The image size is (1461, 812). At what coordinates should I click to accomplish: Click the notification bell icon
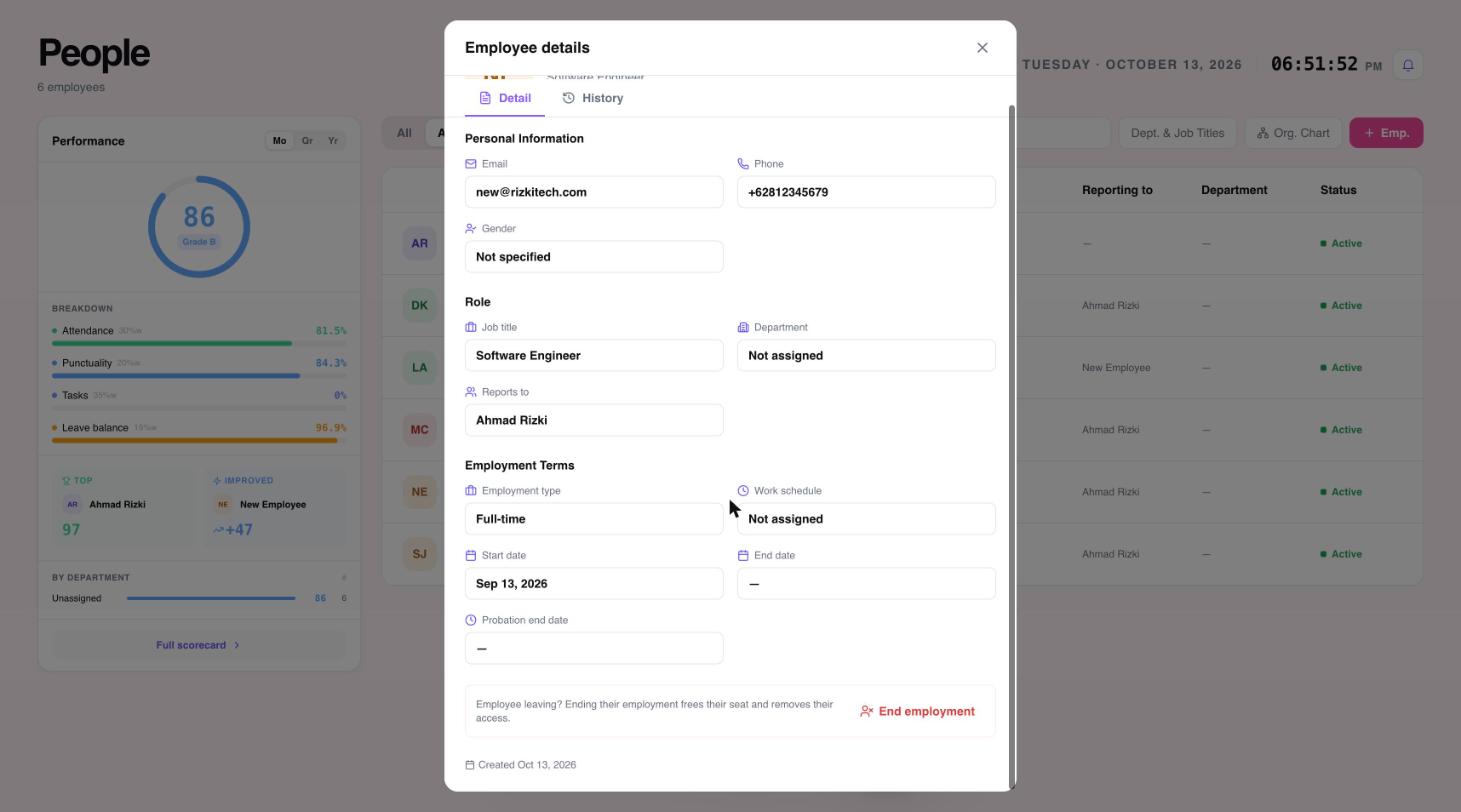point(1408,65)
